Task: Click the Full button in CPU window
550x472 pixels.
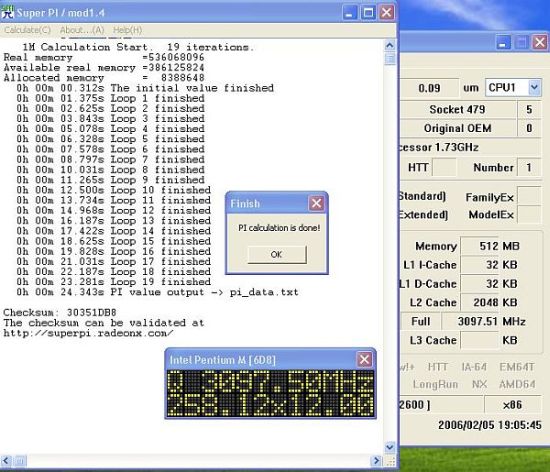Action: [420, 321]
